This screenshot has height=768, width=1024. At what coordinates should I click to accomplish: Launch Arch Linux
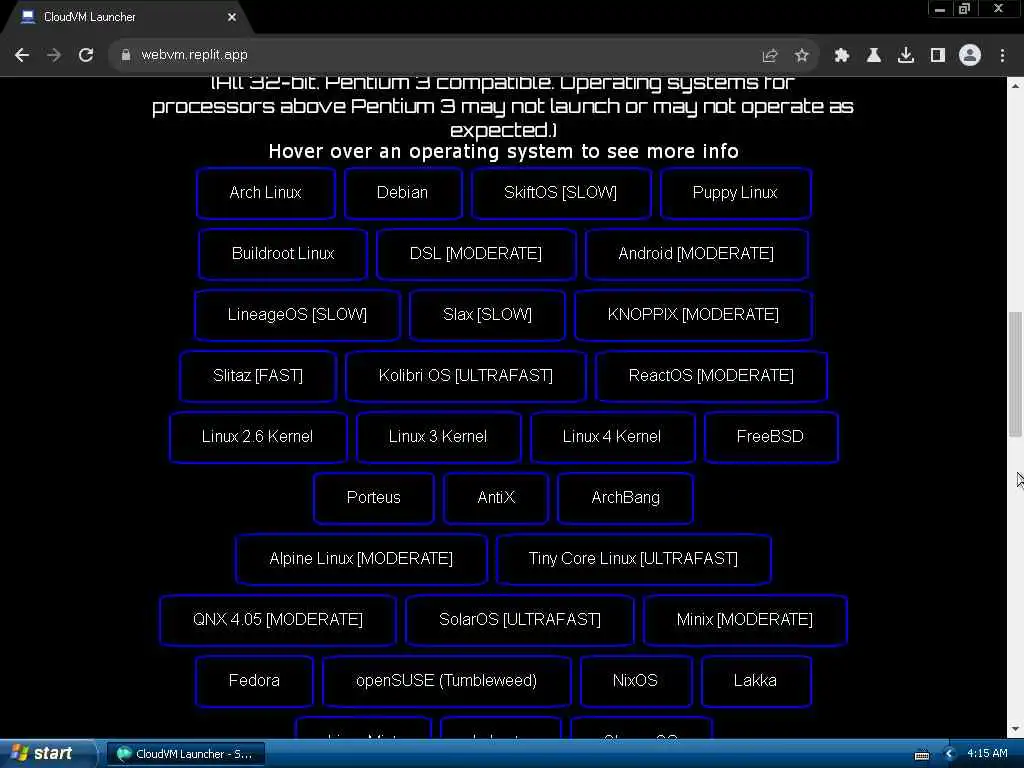[266, 193]
